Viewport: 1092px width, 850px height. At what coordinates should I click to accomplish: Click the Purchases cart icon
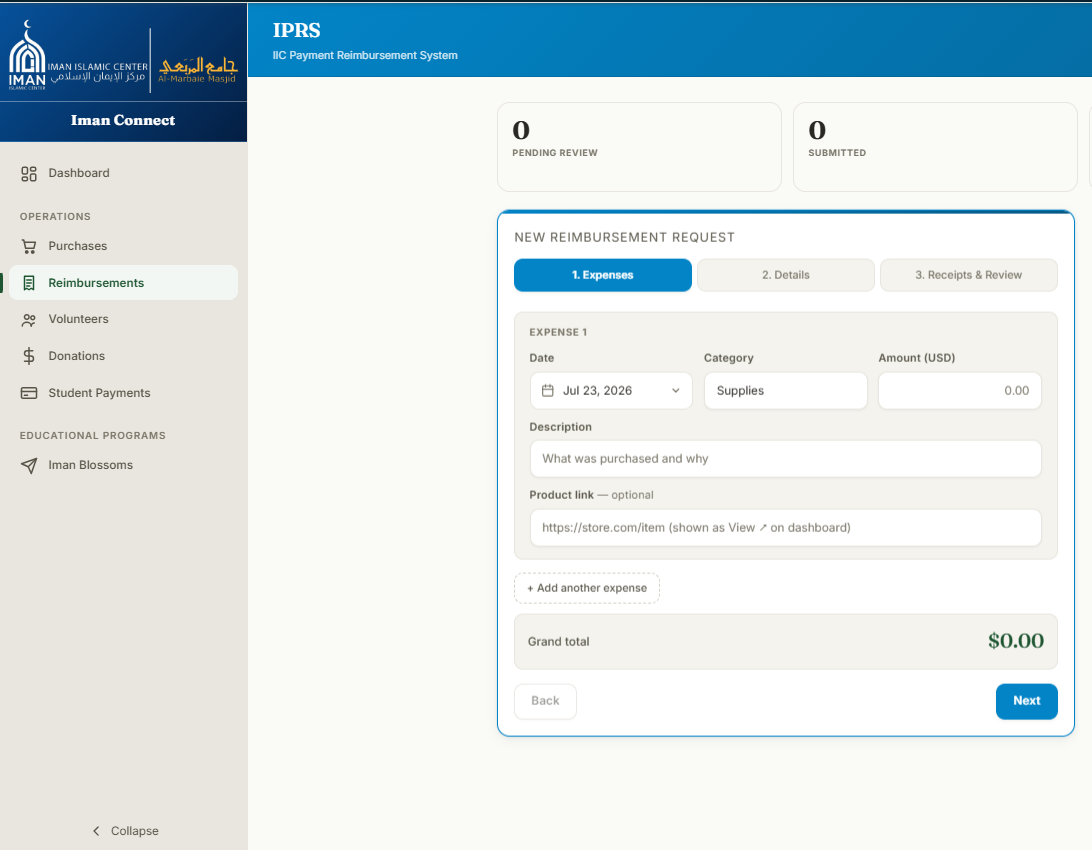pyautogui.click(x=29, y=246)
